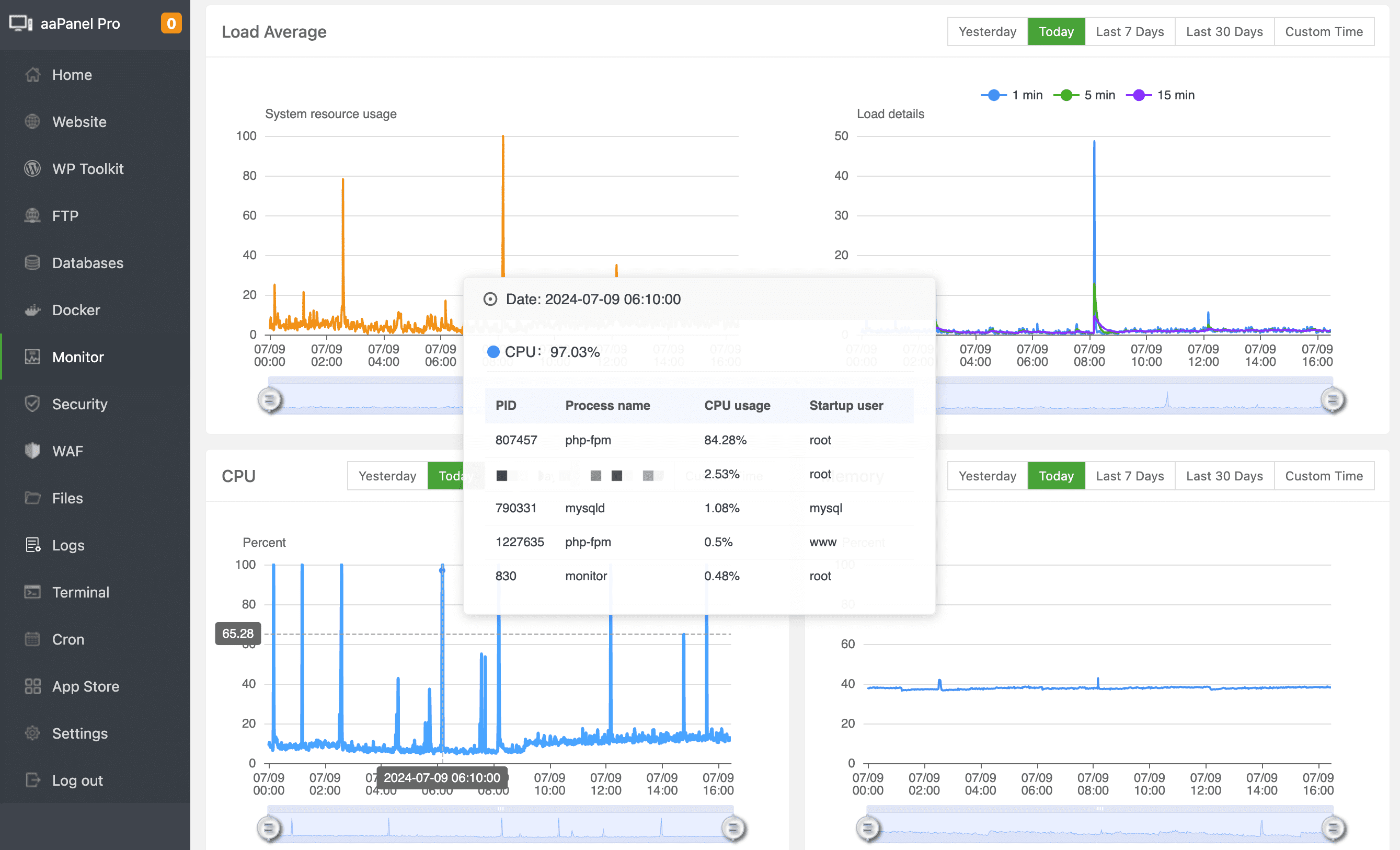Open the Security page link
Image resolution: width=1400 pixels, height=850 pixels.
(79, 404)
